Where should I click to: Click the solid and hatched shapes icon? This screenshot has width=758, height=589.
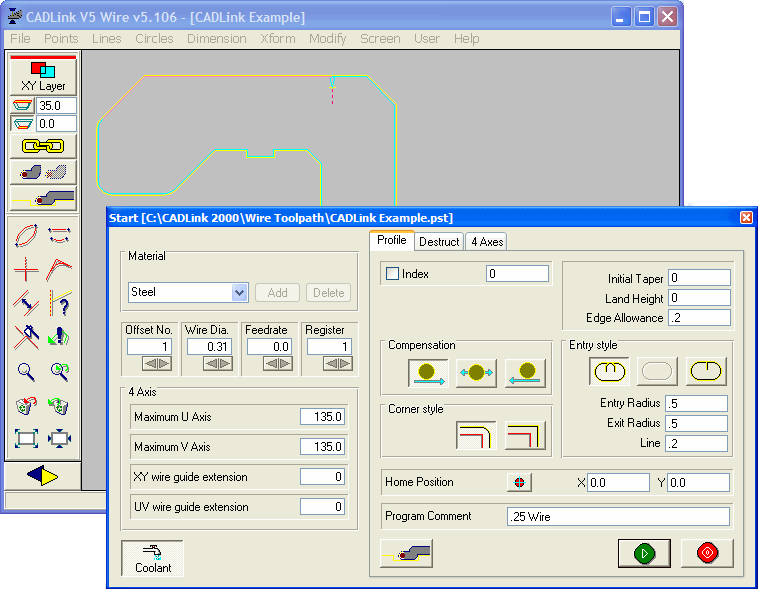pyautogui.click(x=43, y=172)
